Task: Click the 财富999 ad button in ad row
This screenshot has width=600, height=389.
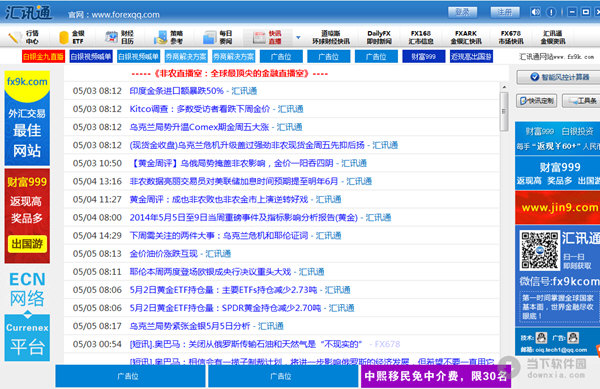Action: (x=424, y=57)
